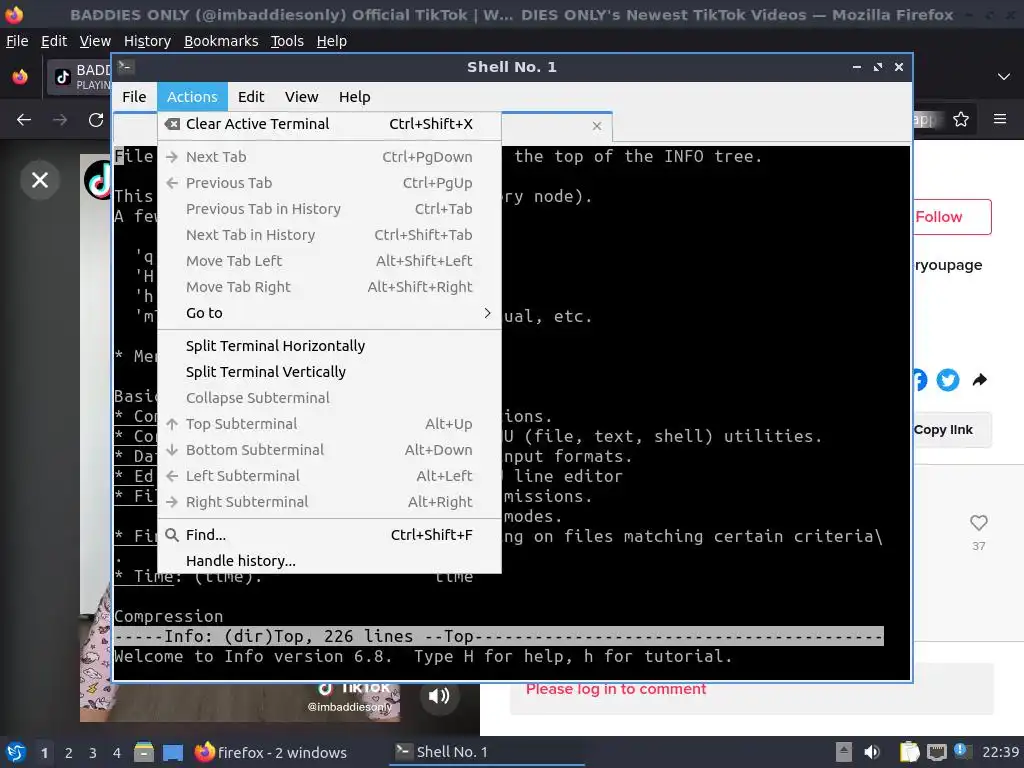Click Copy link button on TikTok
This screenshot has width=1024, height=768.
(952, 430)
